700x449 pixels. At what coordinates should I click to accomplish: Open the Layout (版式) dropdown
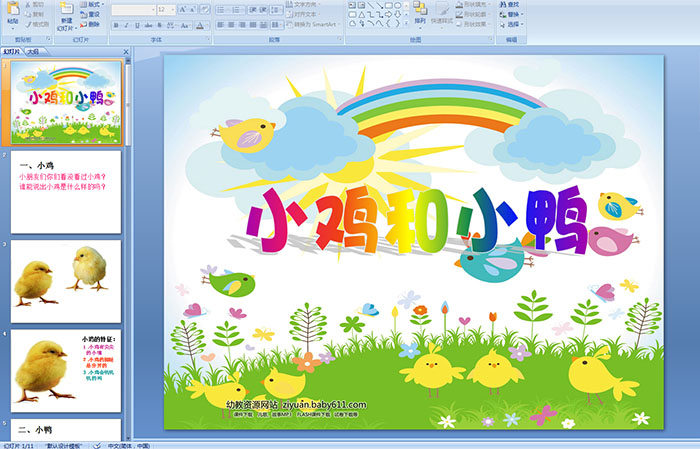click(x=92, y=4)
